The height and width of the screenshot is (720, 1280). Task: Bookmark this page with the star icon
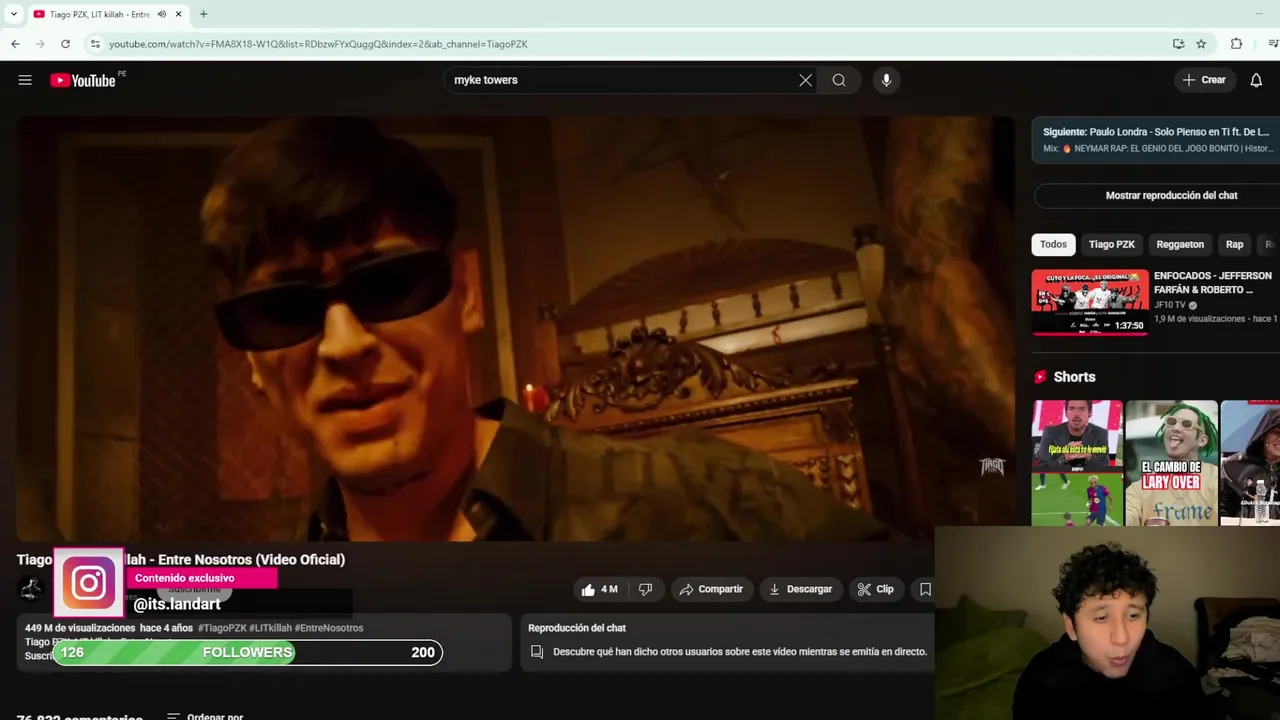(x=1201, y=44)
